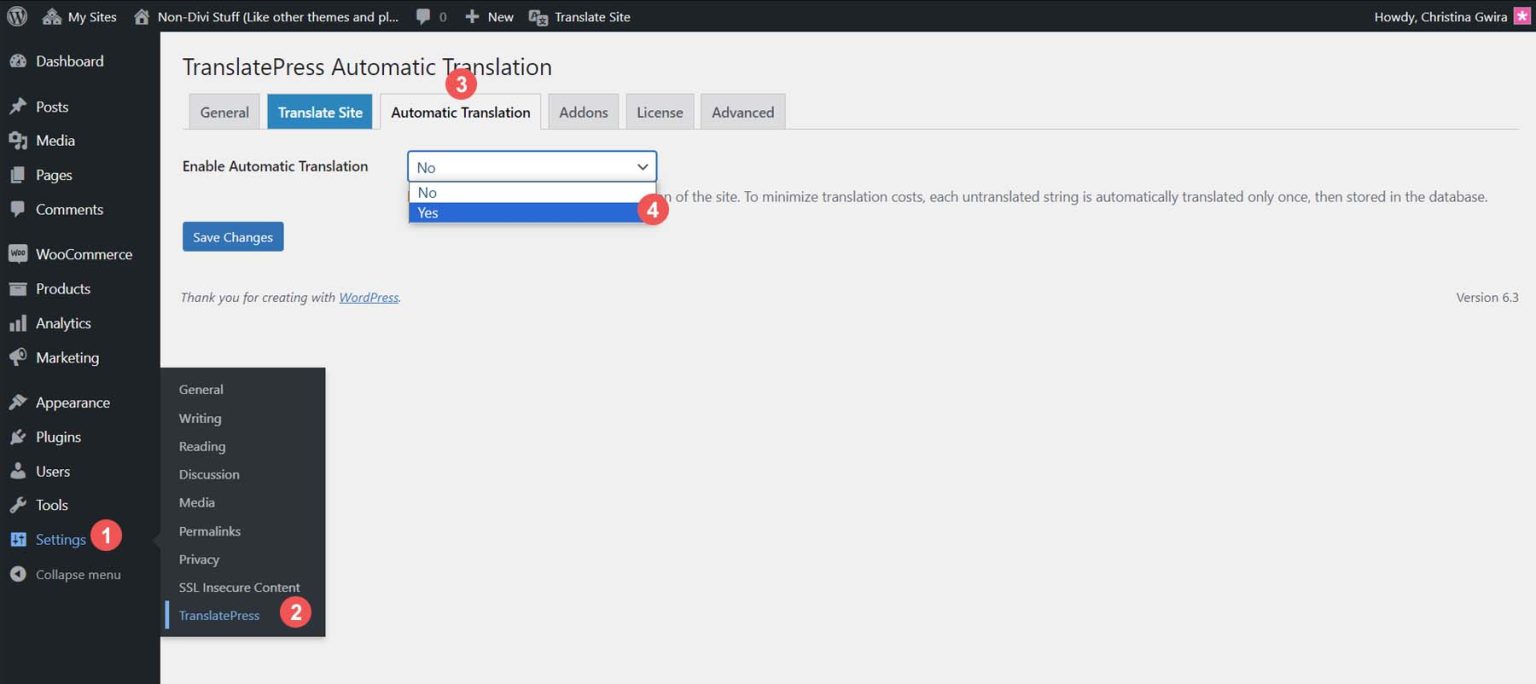Switch to the Addons tab
The image size is (1536, 684).
tap(583, 112)
